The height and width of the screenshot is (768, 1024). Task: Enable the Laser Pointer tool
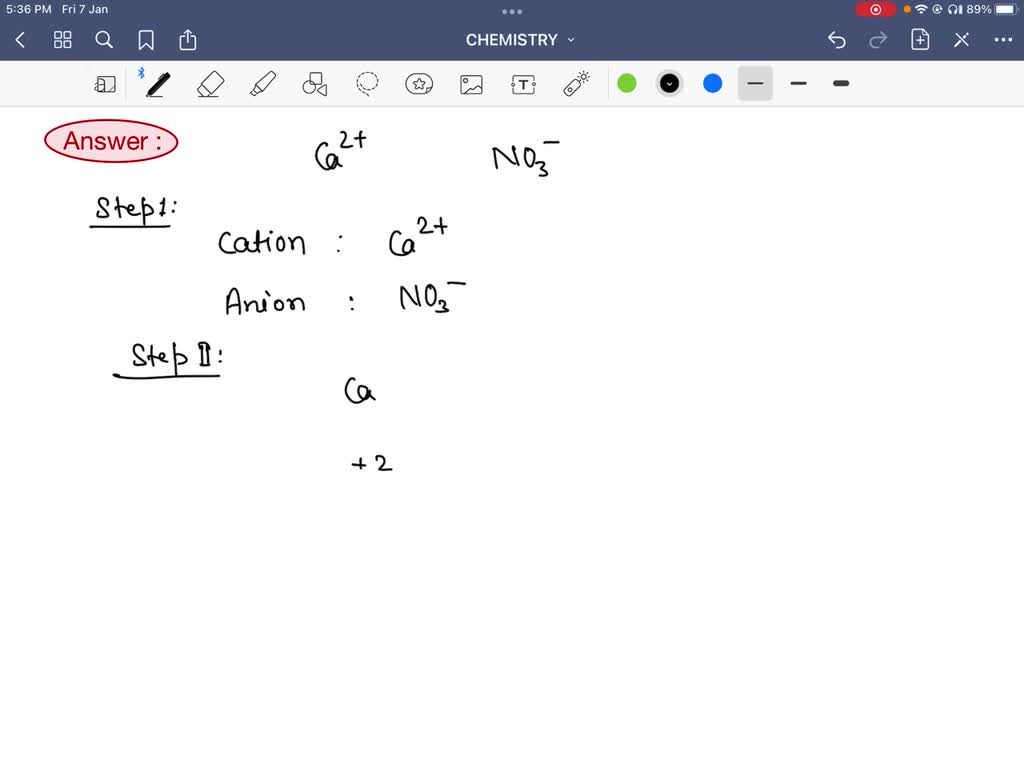pos(577,84)
